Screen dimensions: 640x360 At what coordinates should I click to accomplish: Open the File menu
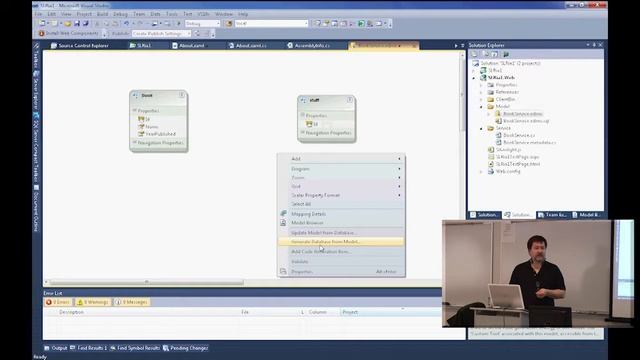point(38,14)
